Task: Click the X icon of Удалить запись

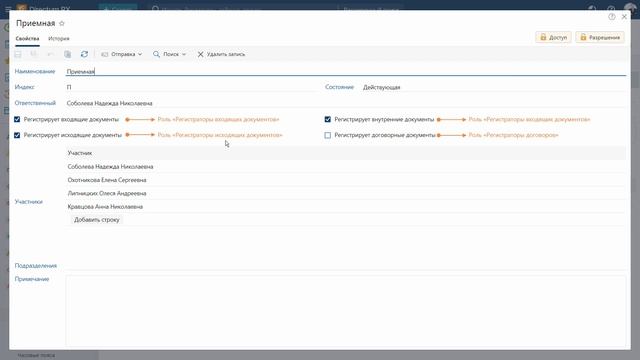Action: tap(200, 54)
